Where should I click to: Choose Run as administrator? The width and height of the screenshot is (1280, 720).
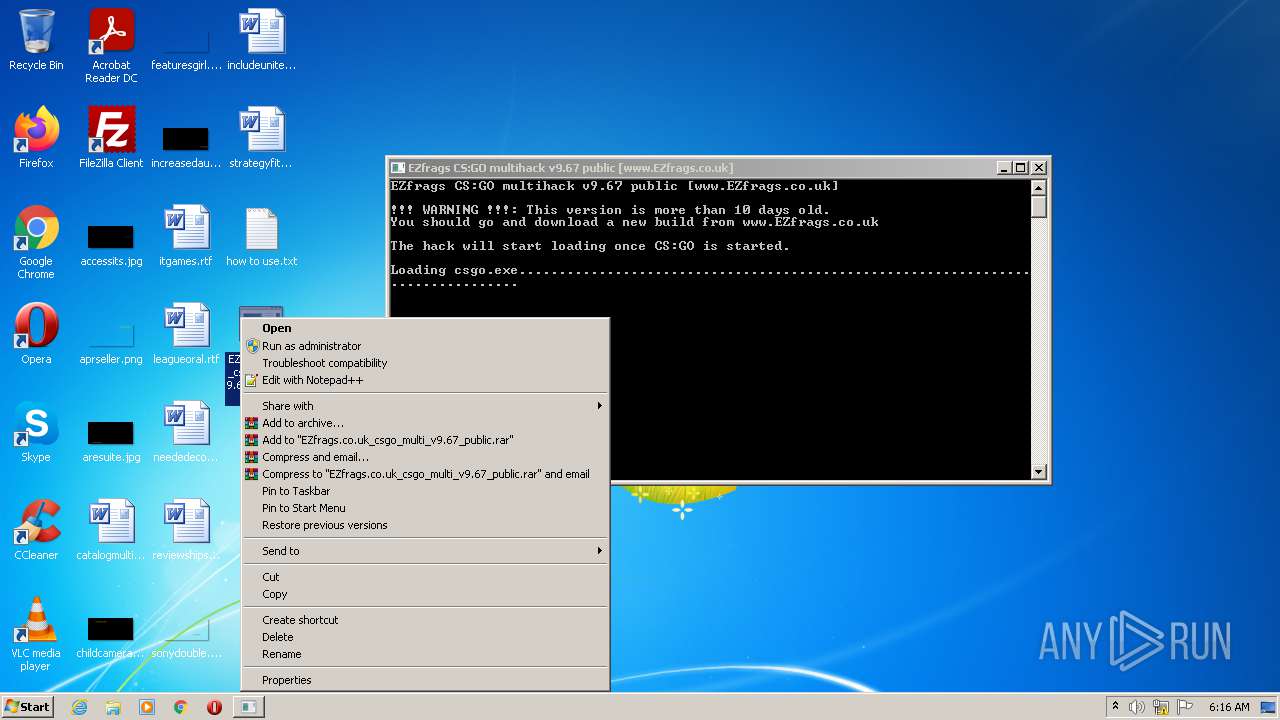click(x=425, y=346)
